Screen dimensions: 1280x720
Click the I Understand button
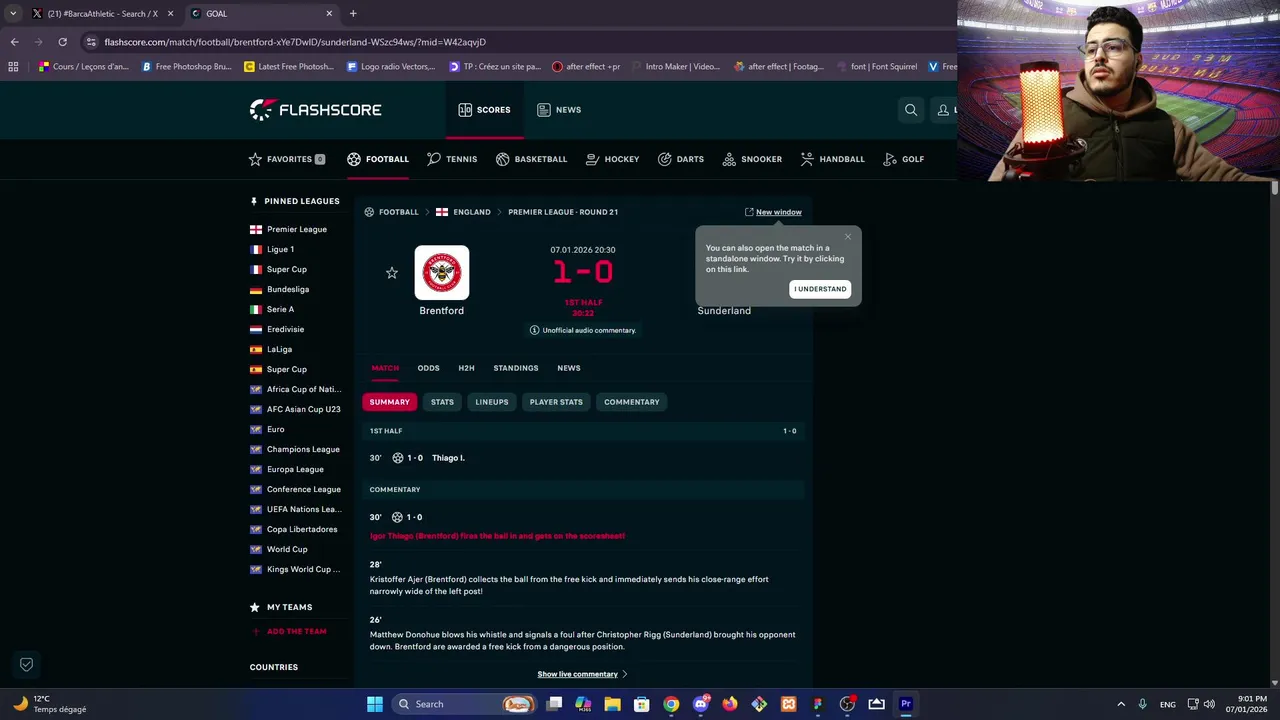pos(820,289)
